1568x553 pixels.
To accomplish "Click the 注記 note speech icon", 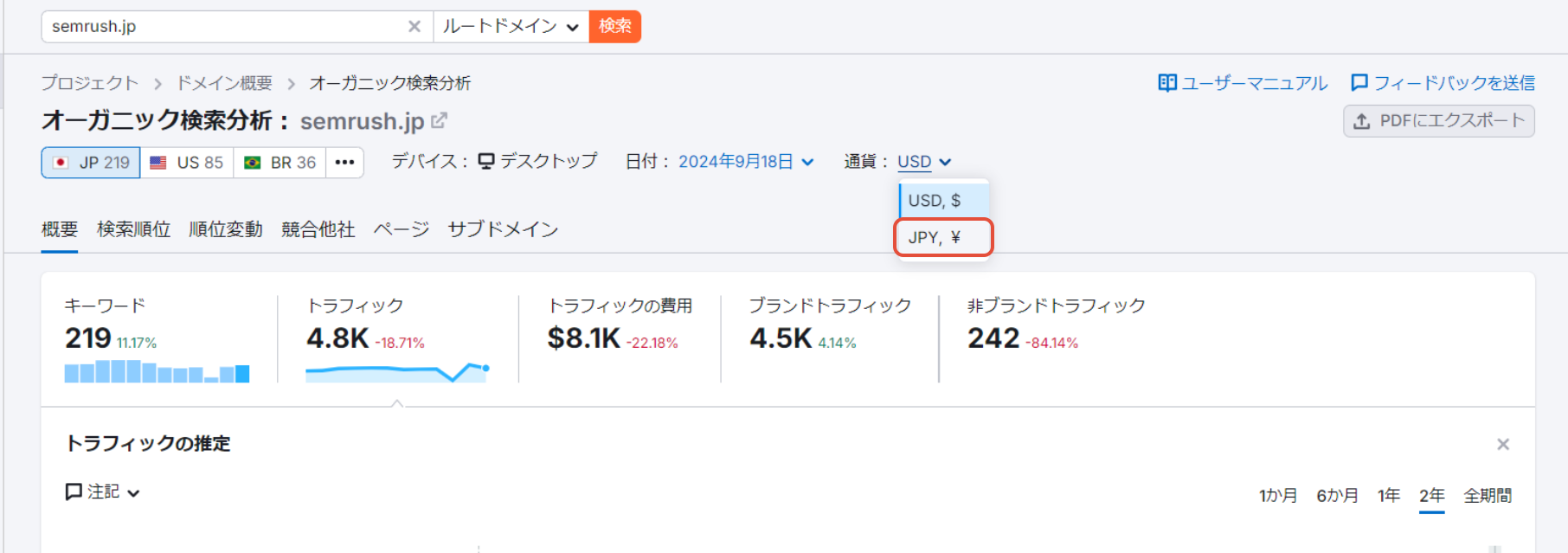I will [x=74, y=492].
